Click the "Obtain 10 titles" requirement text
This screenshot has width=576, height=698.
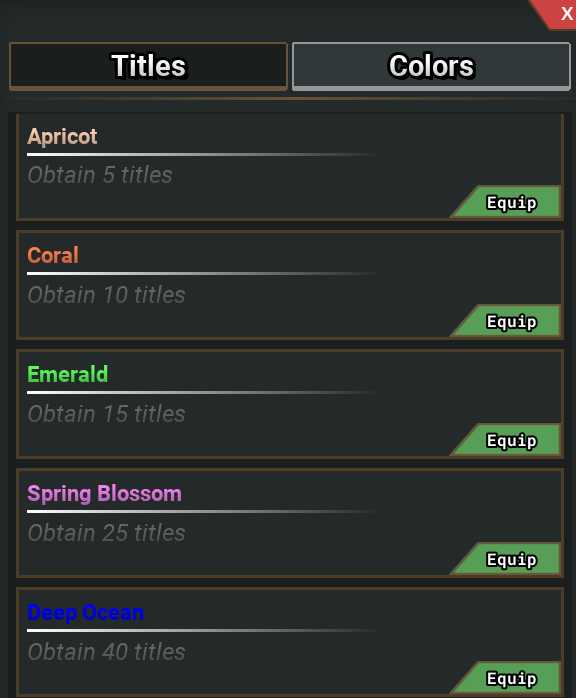tap(106, 295)
